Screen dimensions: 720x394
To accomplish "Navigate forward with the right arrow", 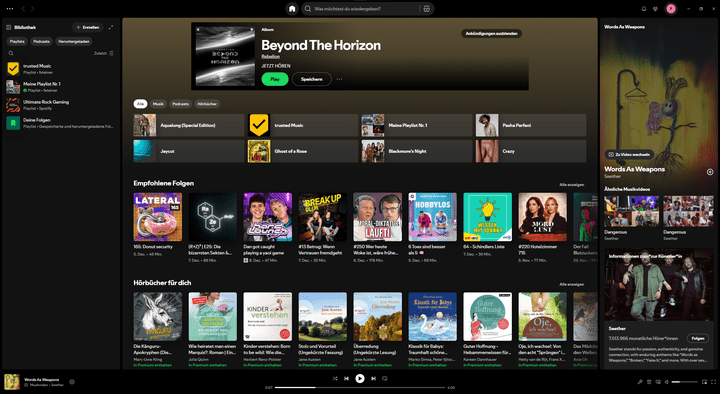I will coord(33,9).
